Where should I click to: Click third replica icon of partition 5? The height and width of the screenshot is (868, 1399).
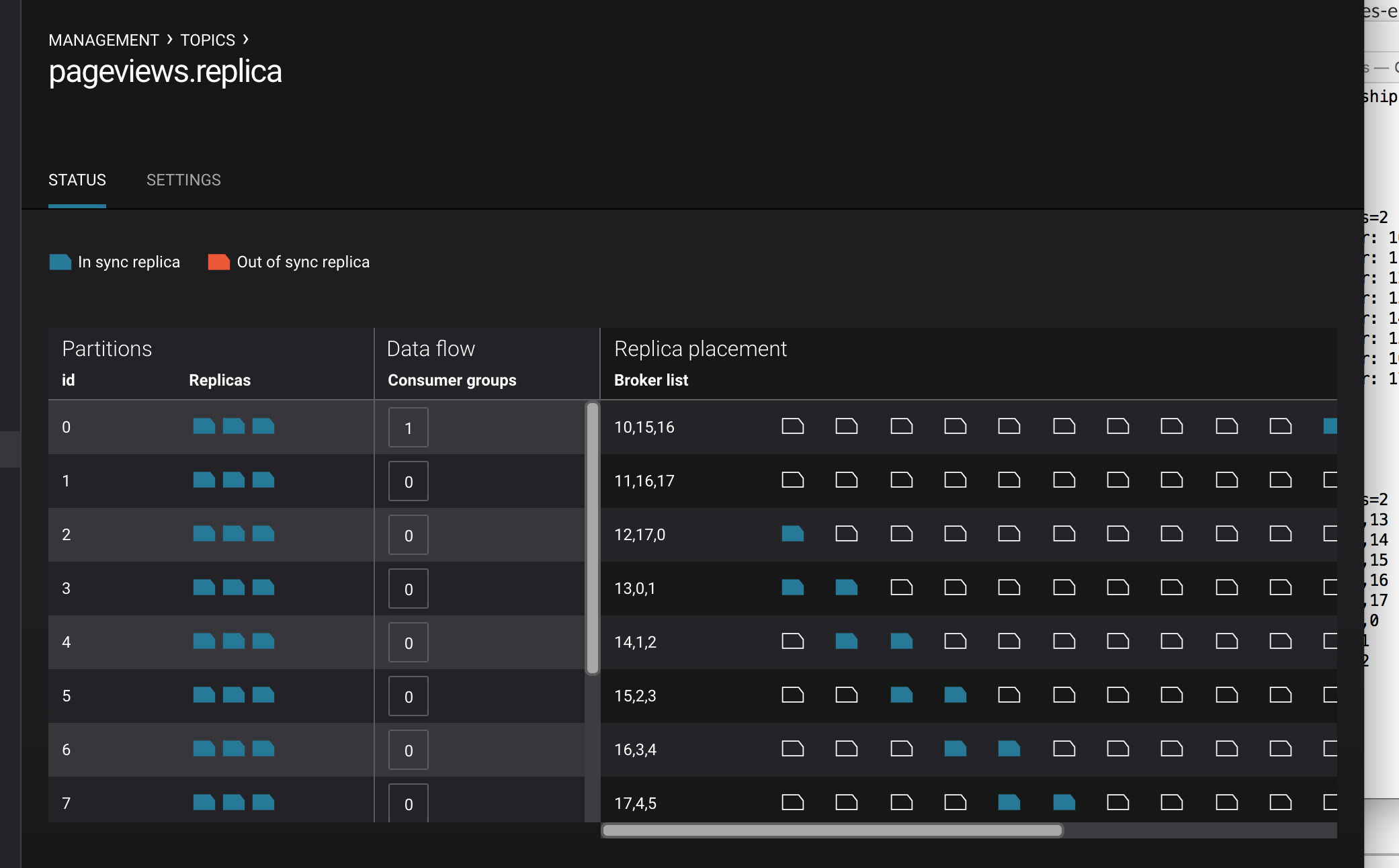coord(263,695)
